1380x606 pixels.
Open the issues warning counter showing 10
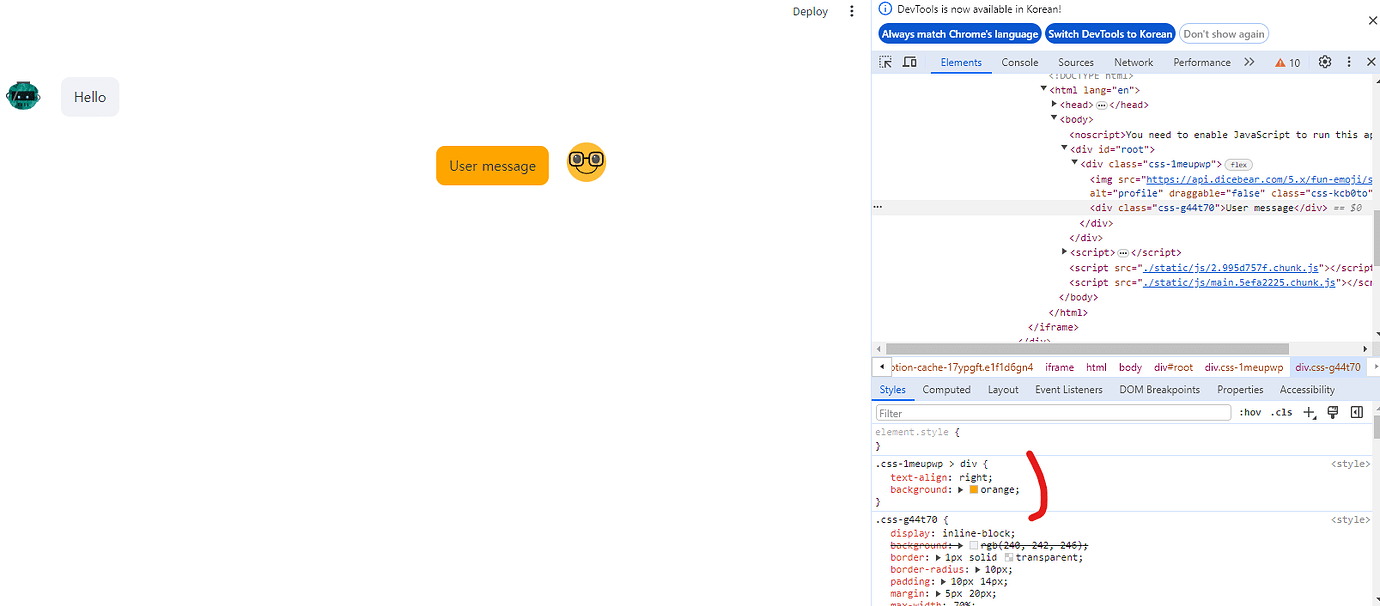pyautogui.click(x=1288, y=61)
